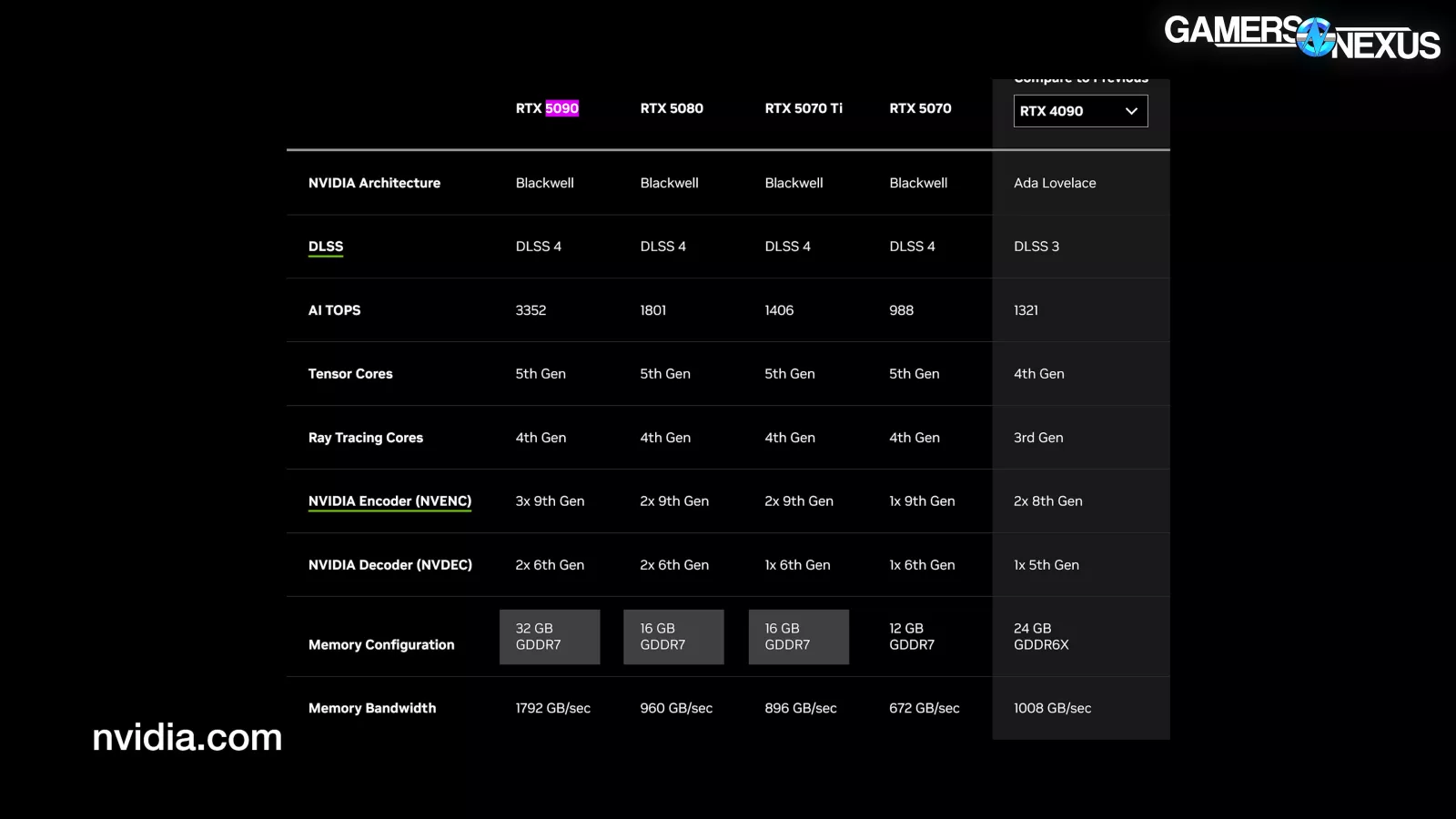1456x819 pixels.
Task: Click the Memory Bandwidth row label
Action: click(372, 708)
